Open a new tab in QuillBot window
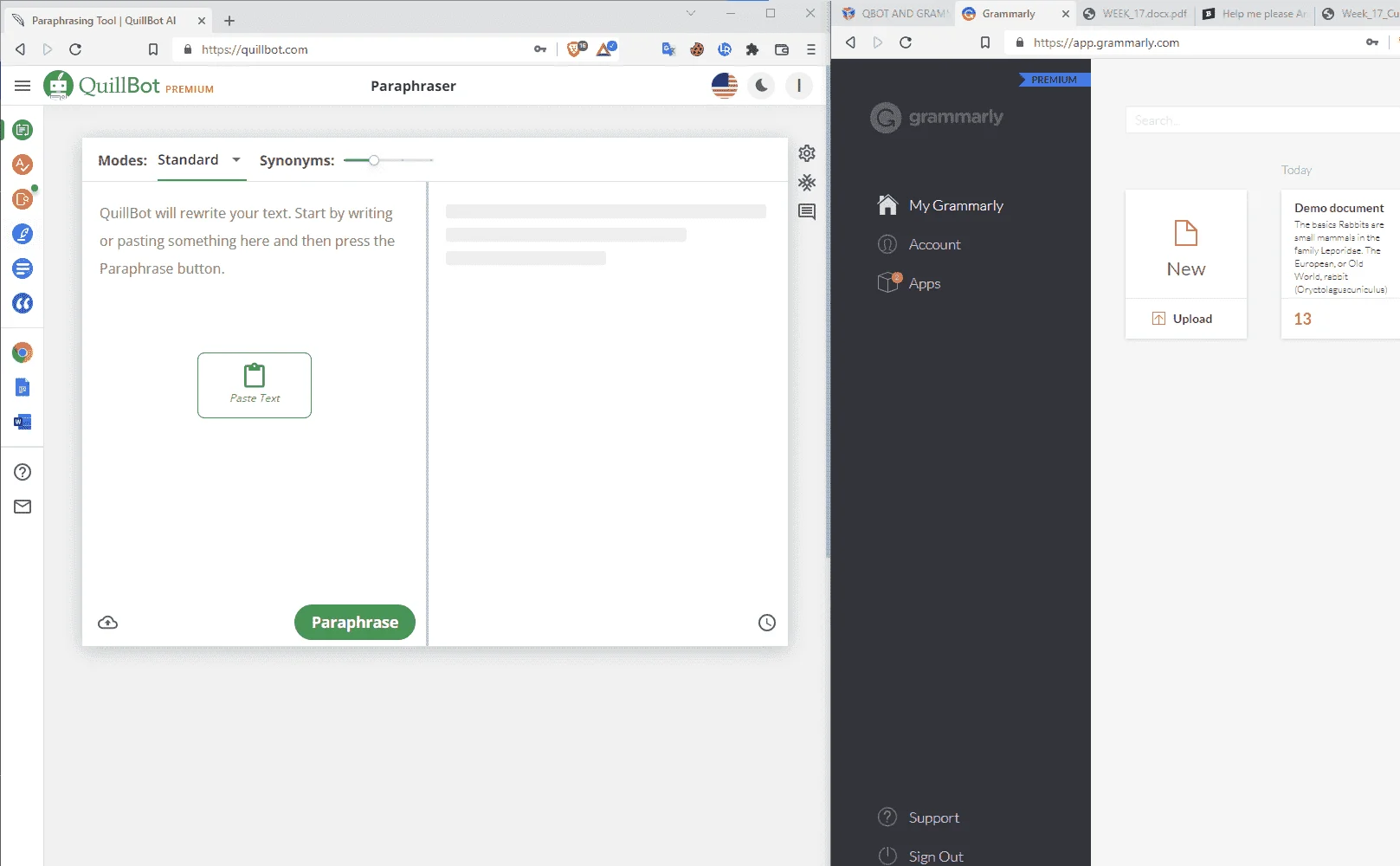 229,20
